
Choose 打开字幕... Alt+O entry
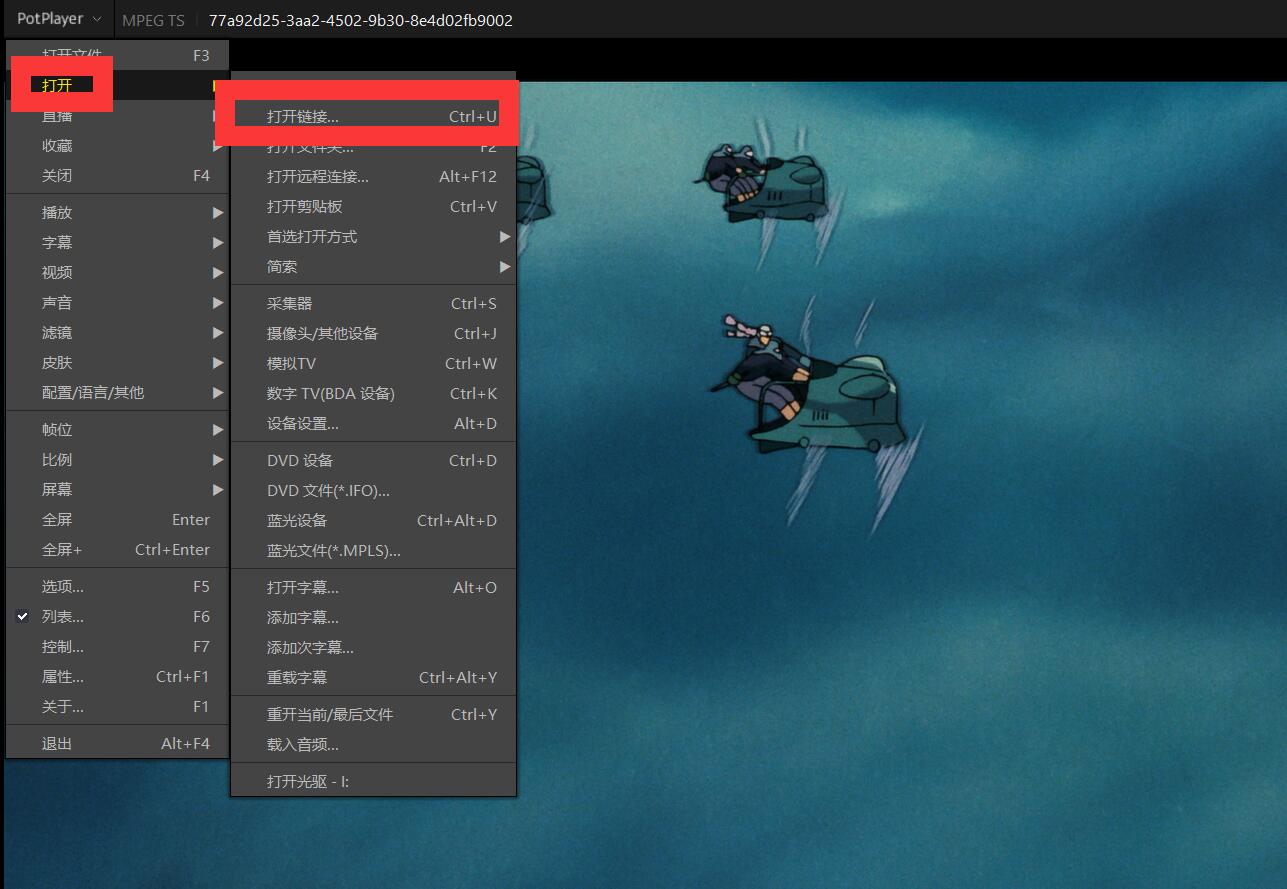373,588
